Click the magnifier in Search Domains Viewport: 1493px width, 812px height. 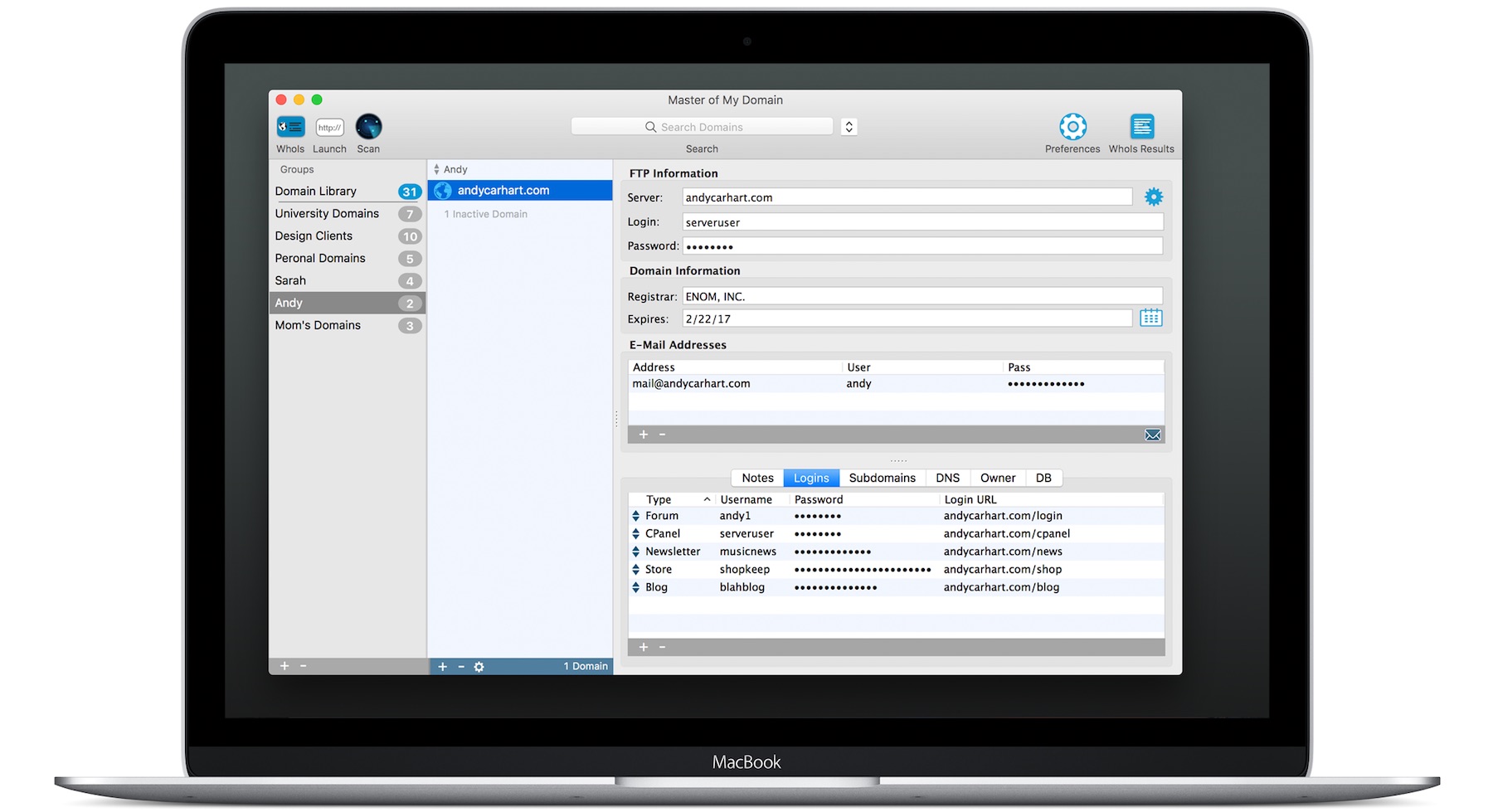point(651,127)
